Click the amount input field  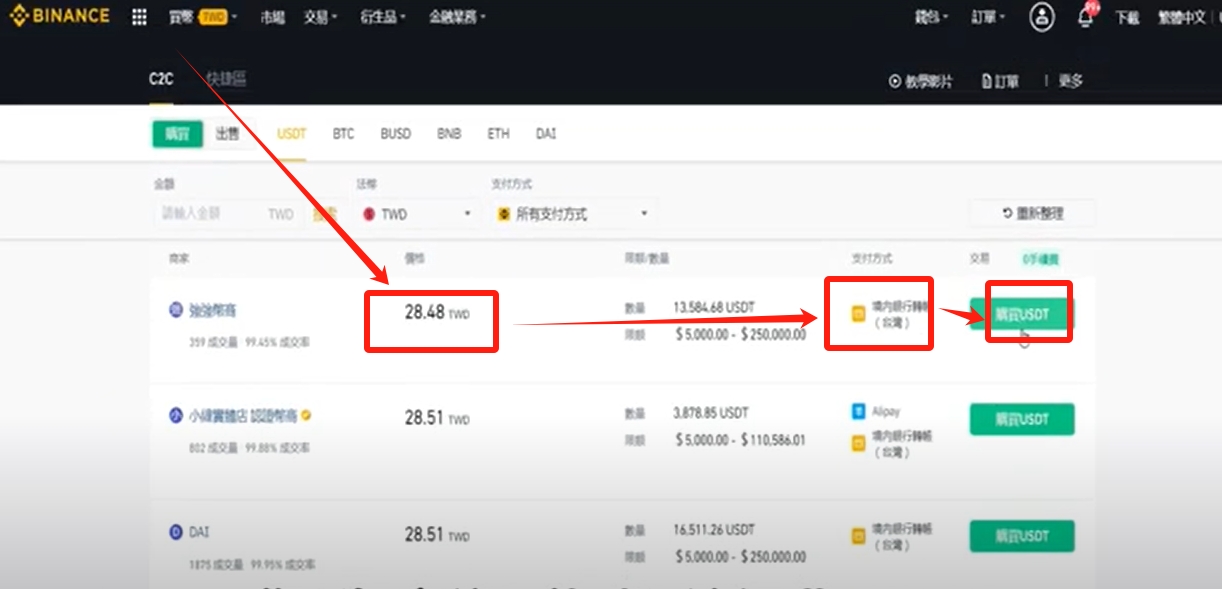[210, 214]
